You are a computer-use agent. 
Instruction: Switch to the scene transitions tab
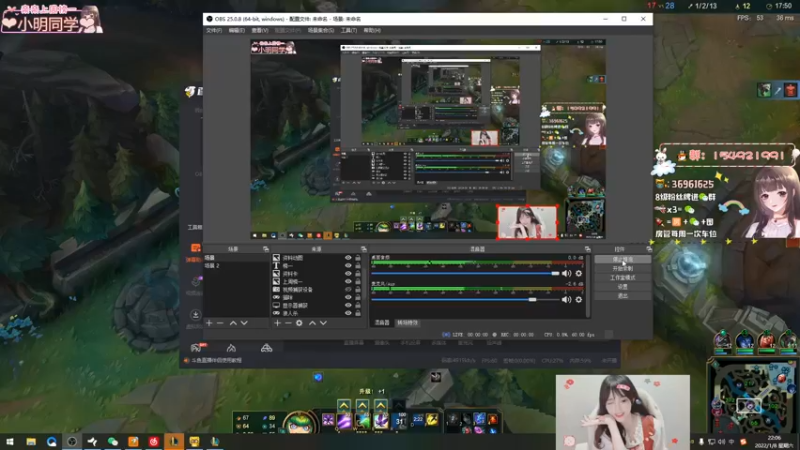click(x=407, y=323)
